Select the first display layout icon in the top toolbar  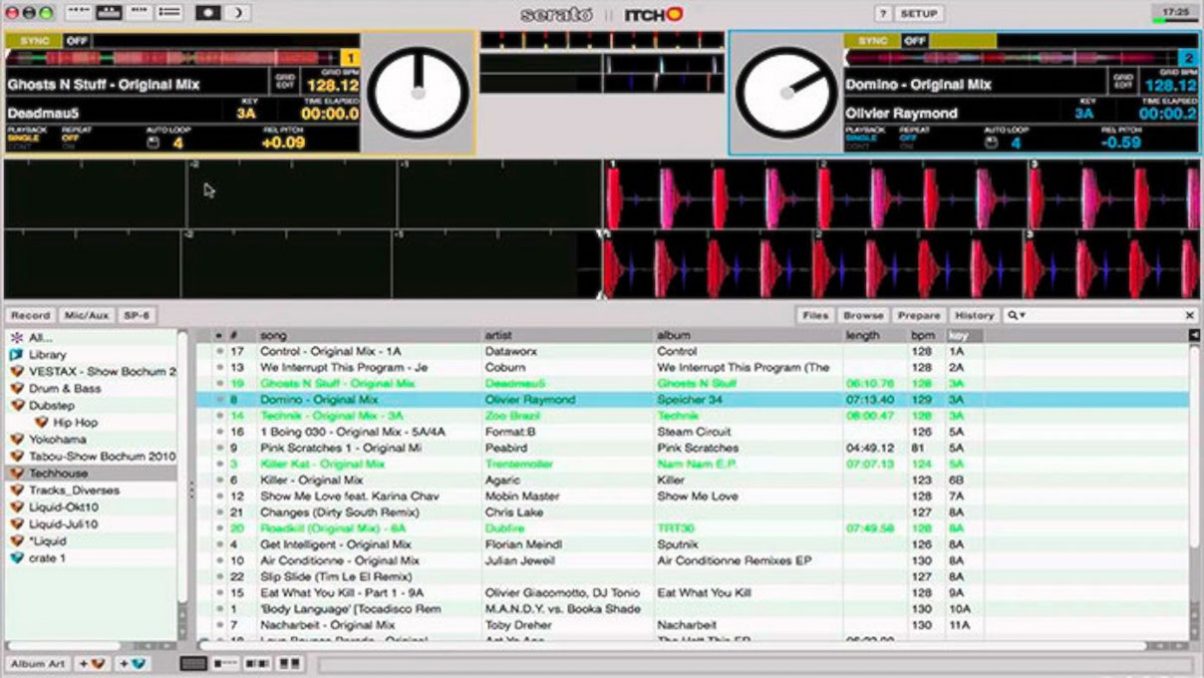79,13
